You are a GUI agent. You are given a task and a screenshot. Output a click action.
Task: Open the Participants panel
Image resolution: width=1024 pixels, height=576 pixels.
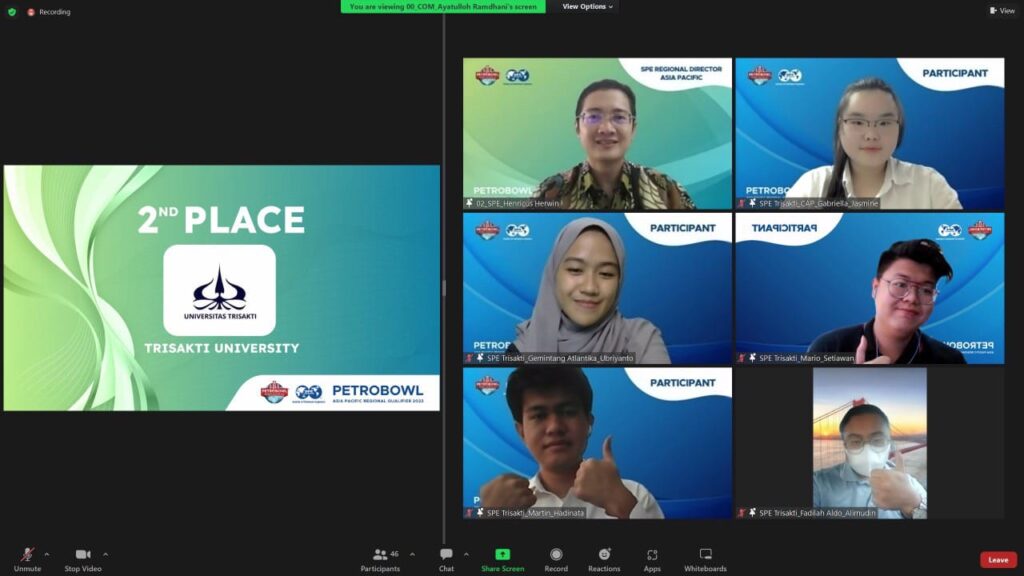pos(380,560)
